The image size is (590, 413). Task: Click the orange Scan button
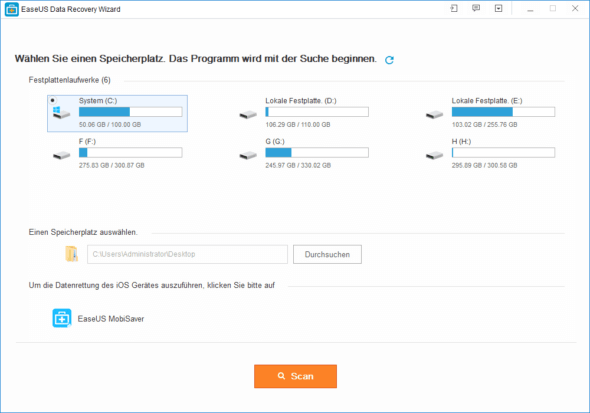click(x=295, y=376)
